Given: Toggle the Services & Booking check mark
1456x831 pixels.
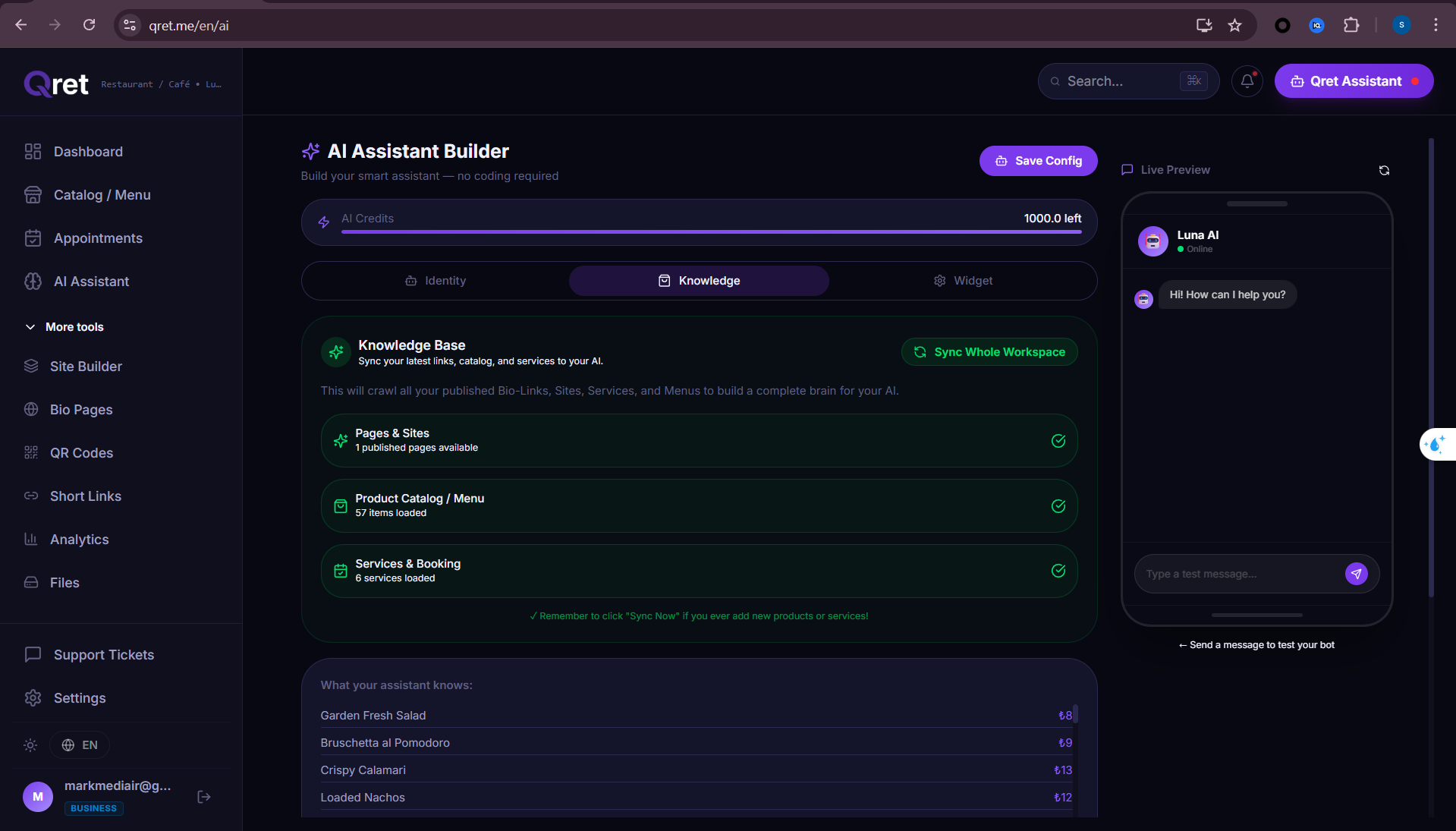Looking at the screenshot, I should coord(1058,571).
